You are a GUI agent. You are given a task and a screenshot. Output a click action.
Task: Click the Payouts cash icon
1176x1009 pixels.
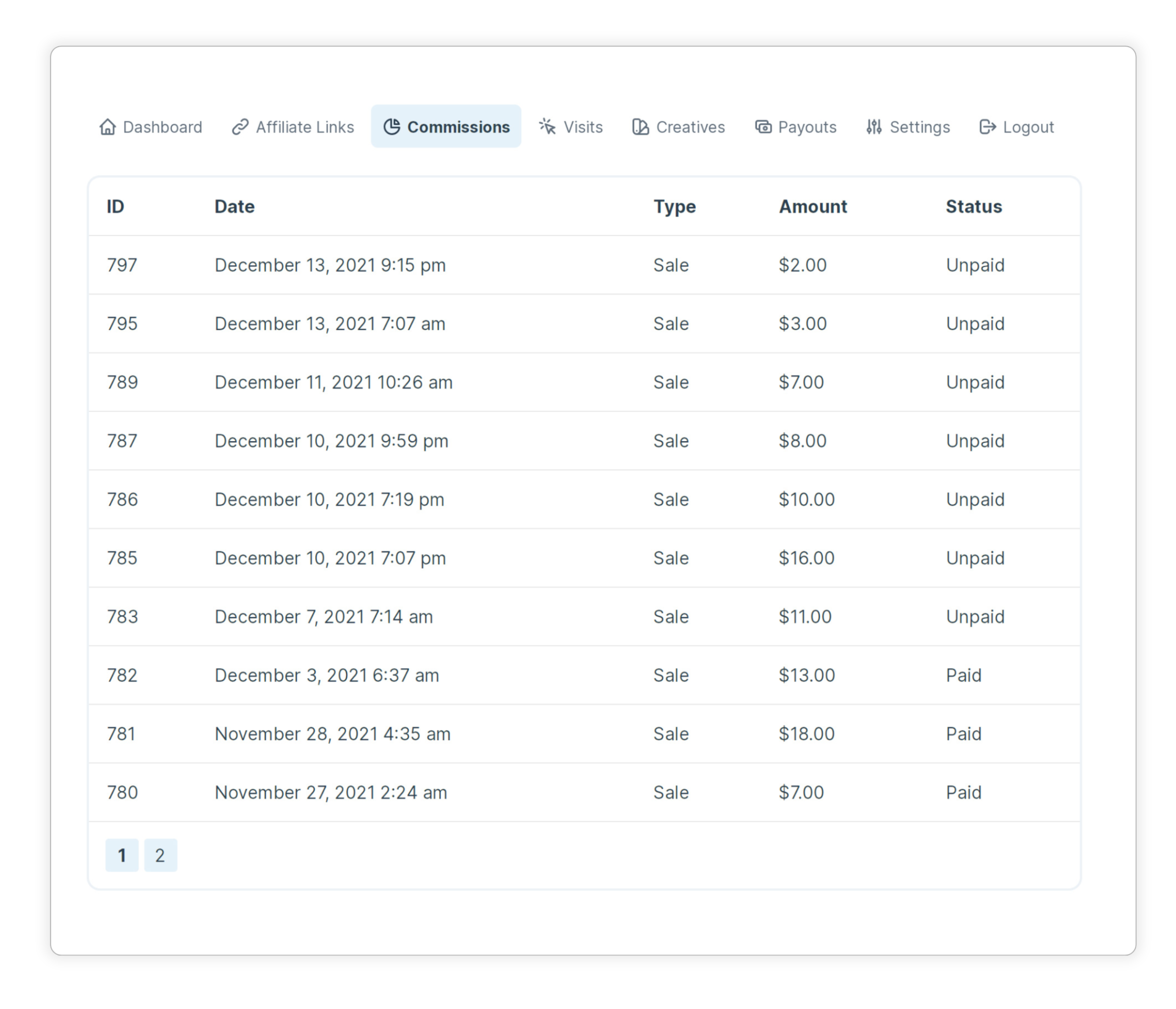(763, 127)
